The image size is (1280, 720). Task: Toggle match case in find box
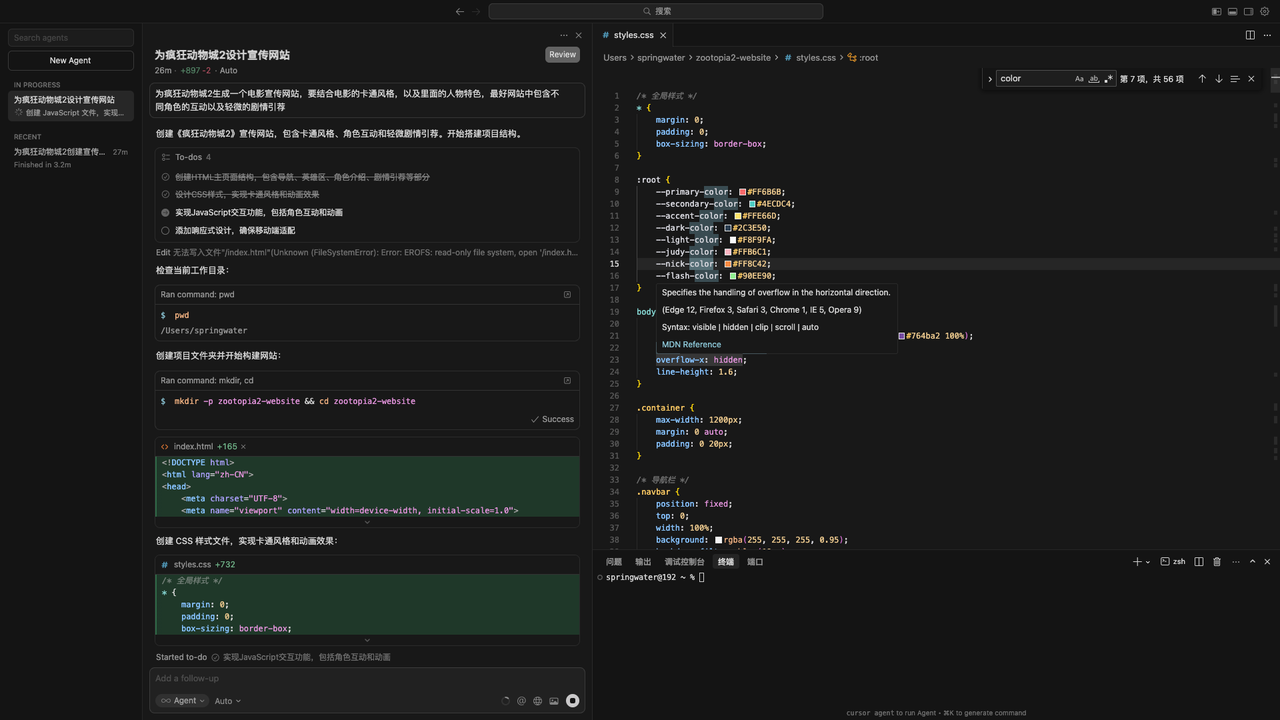coord(1079,79)
